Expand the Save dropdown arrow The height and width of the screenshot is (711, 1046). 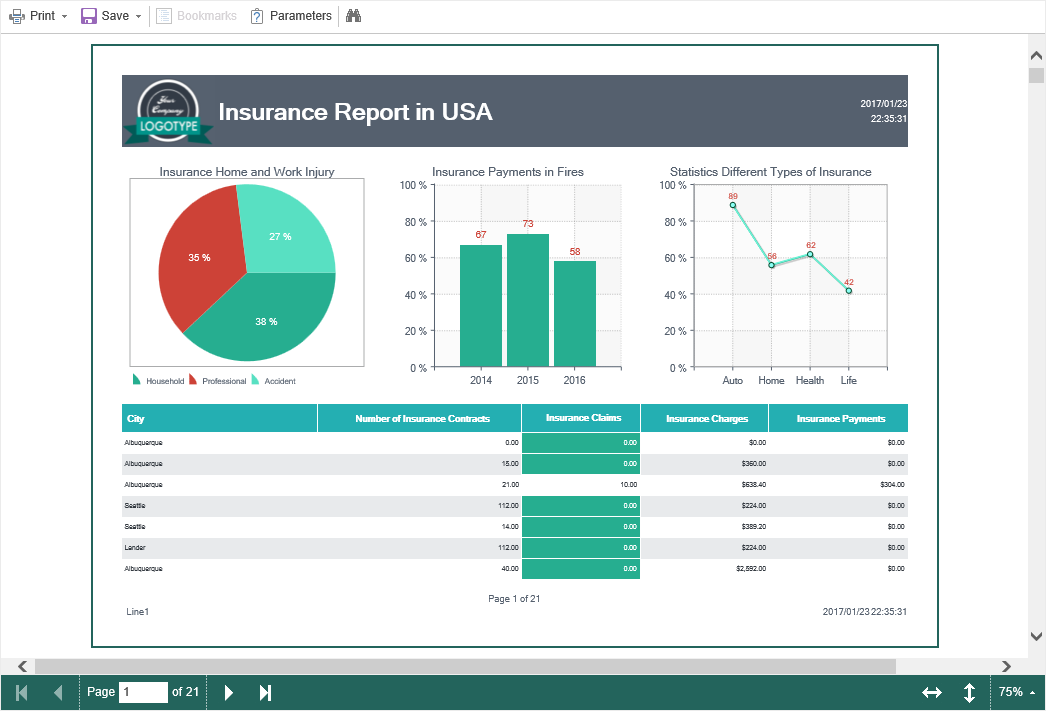[x=138, y=17]
